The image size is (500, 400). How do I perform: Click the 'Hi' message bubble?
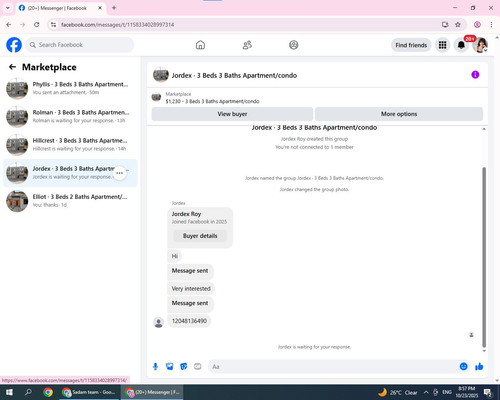click(175, 256)
